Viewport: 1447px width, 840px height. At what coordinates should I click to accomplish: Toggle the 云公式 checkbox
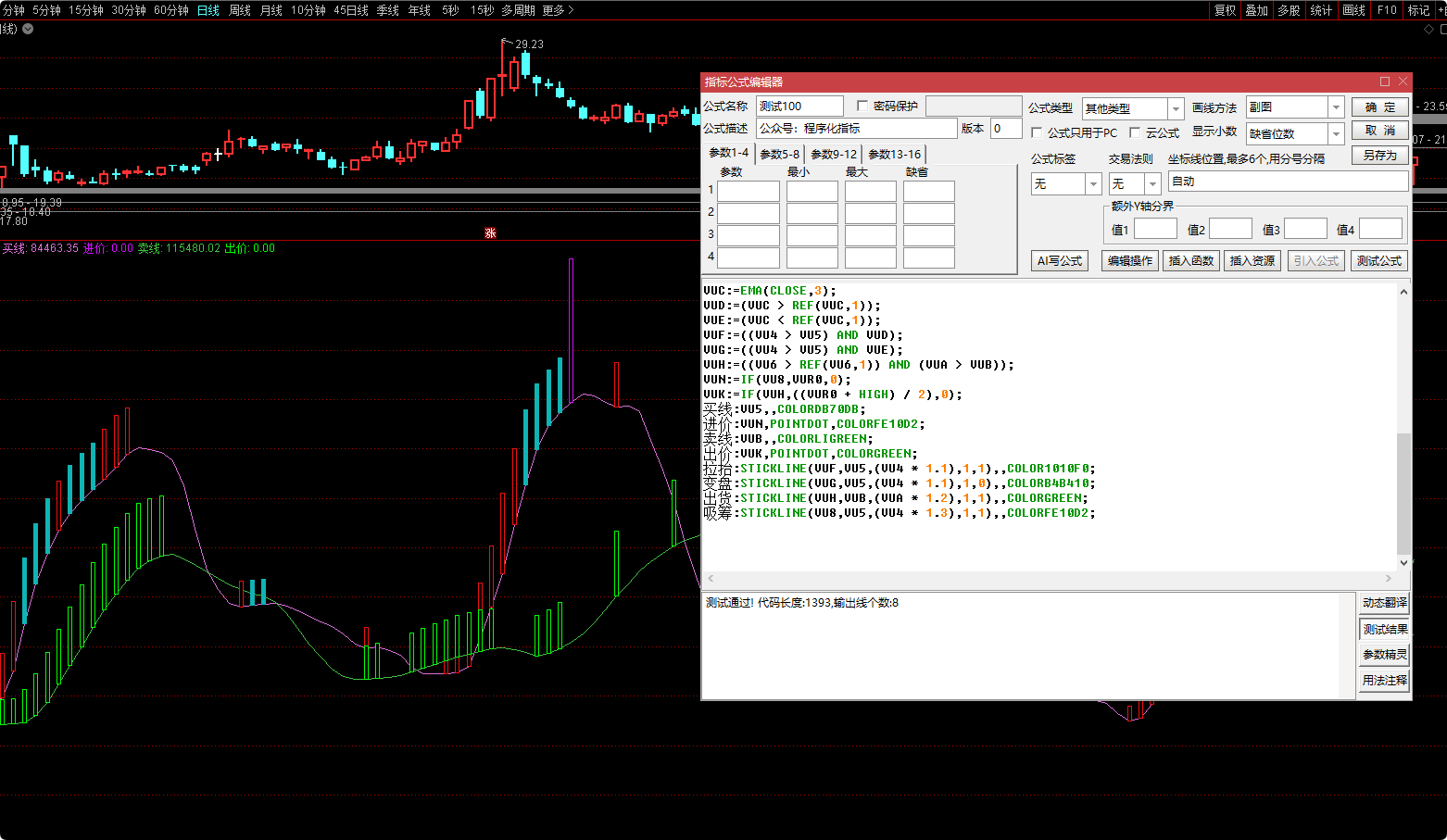(1135, 132)
